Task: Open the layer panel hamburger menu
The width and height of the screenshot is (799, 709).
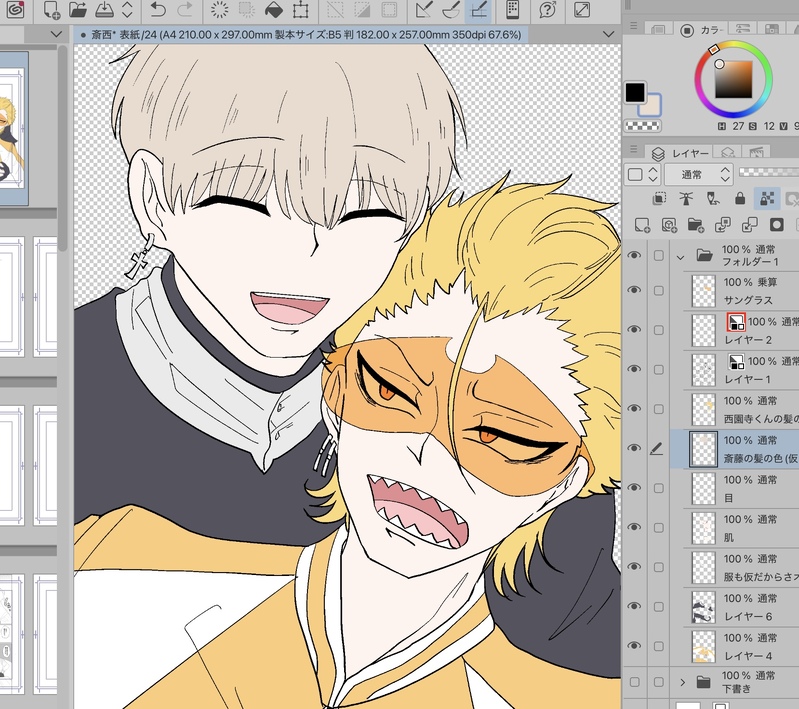Action: coord(633,149)
